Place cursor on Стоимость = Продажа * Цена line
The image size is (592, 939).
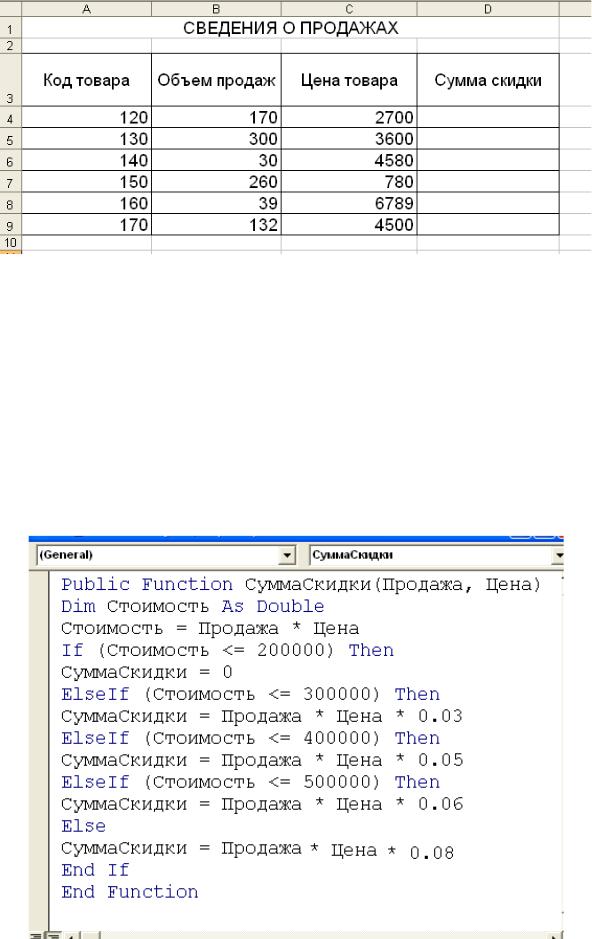tap(210, 629)
